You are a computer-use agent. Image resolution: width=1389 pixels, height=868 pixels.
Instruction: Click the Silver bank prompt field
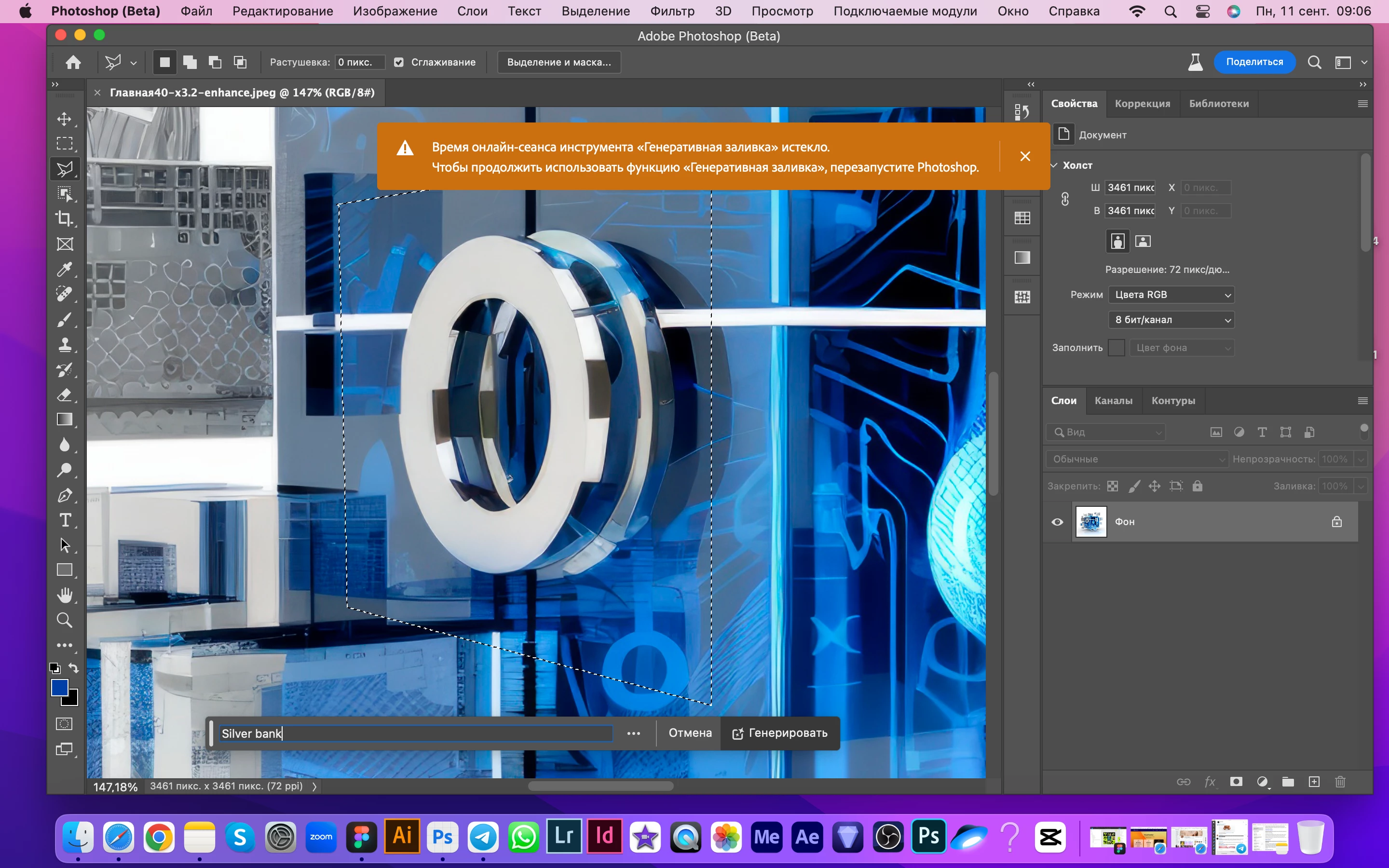[416, 733]
